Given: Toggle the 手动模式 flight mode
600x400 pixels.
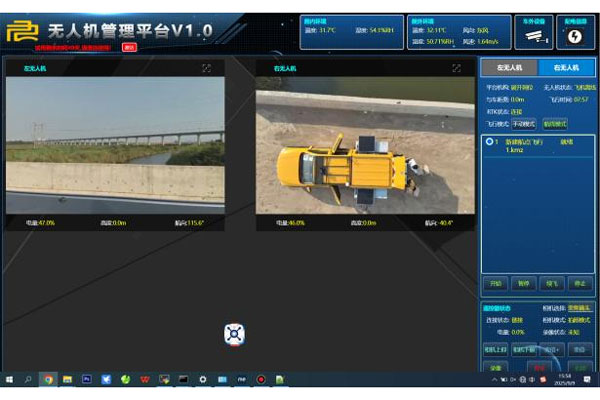Looking at the screenshot, I should point(525,123).
